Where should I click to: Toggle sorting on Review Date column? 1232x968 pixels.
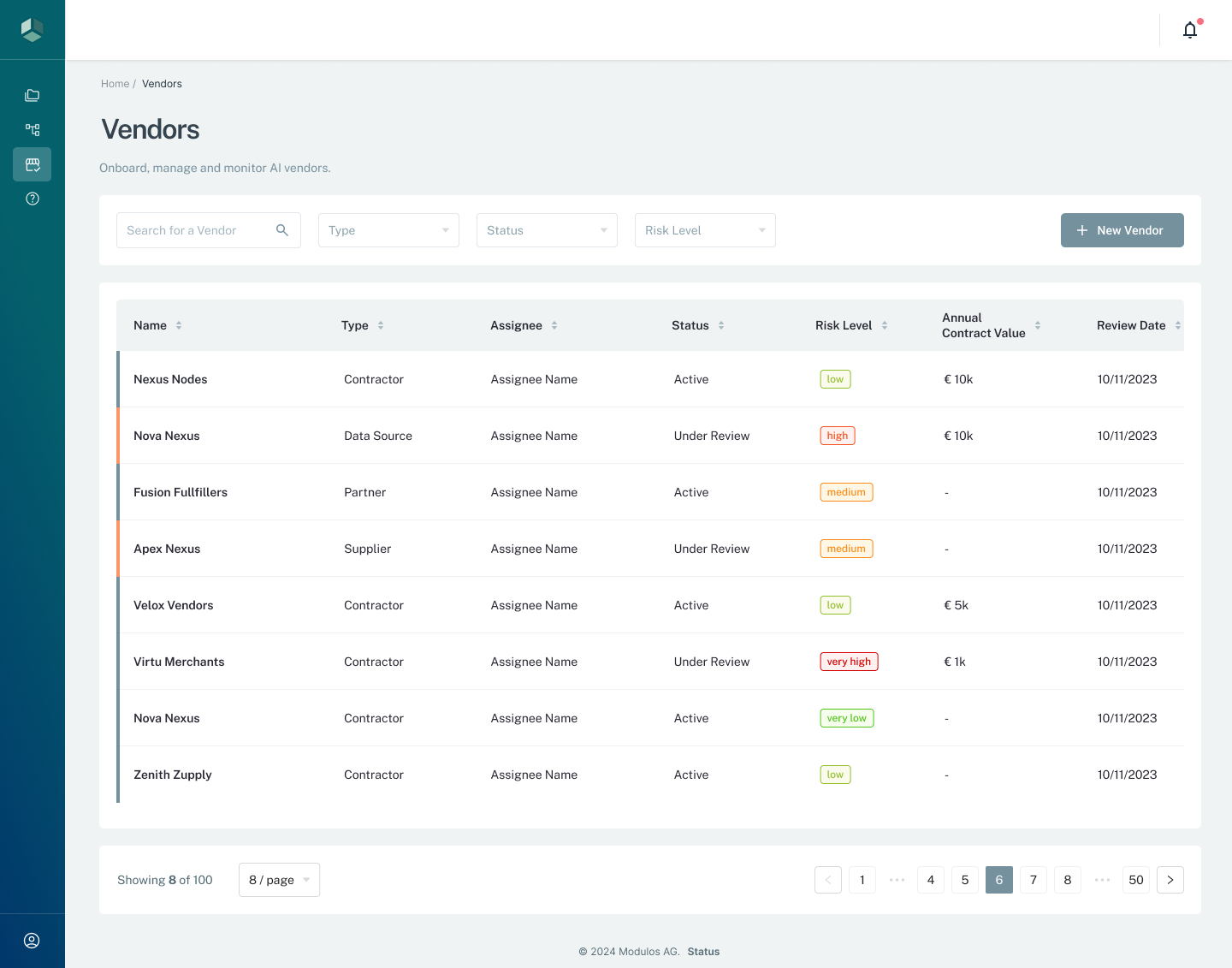(x=1178, y=325)
